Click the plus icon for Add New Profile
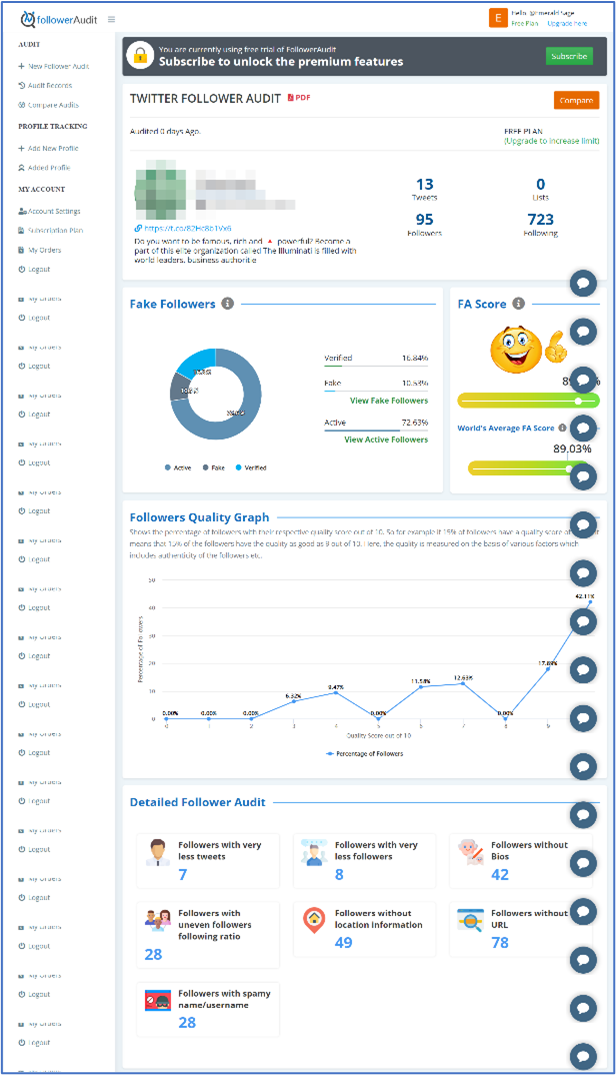The width and height of the screenshot is (616, 1075). click(x=21, y=148)
